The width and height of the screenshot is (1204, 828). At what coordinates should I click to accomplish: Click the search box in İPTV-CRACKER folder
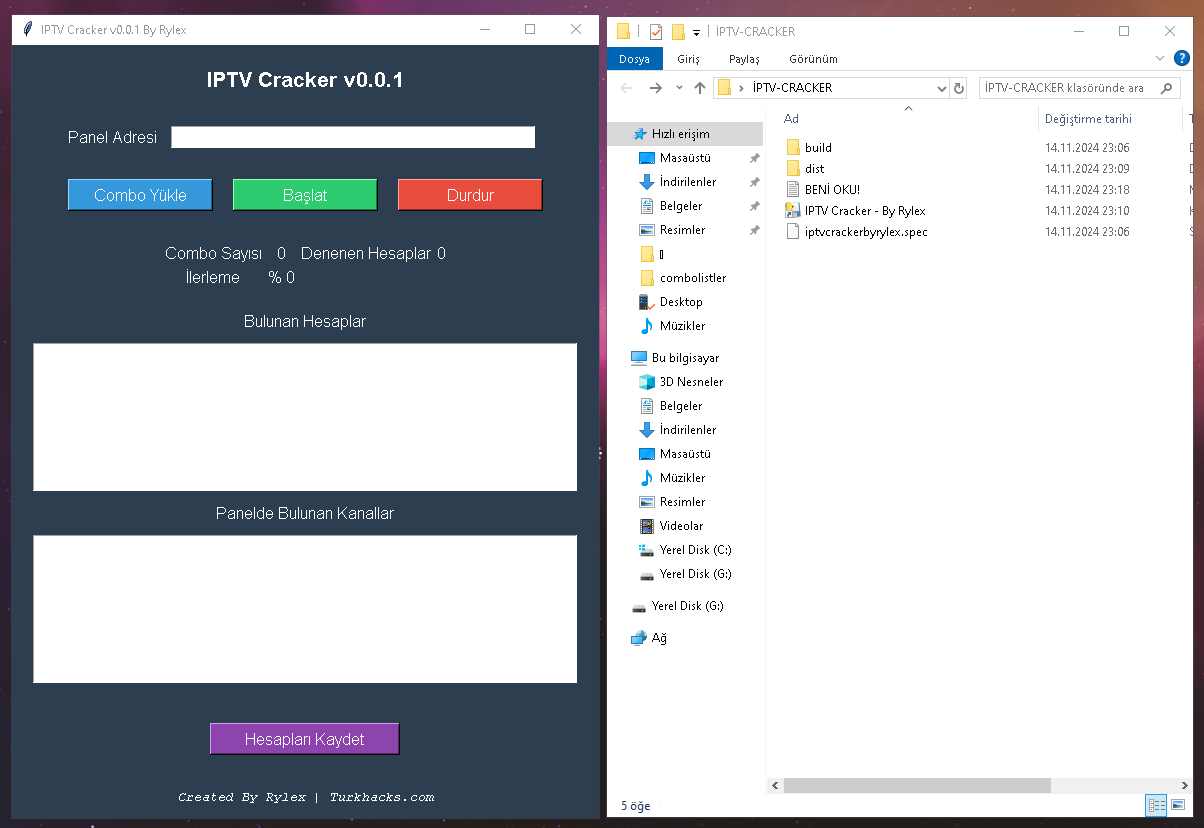(x=1067, y=88)
